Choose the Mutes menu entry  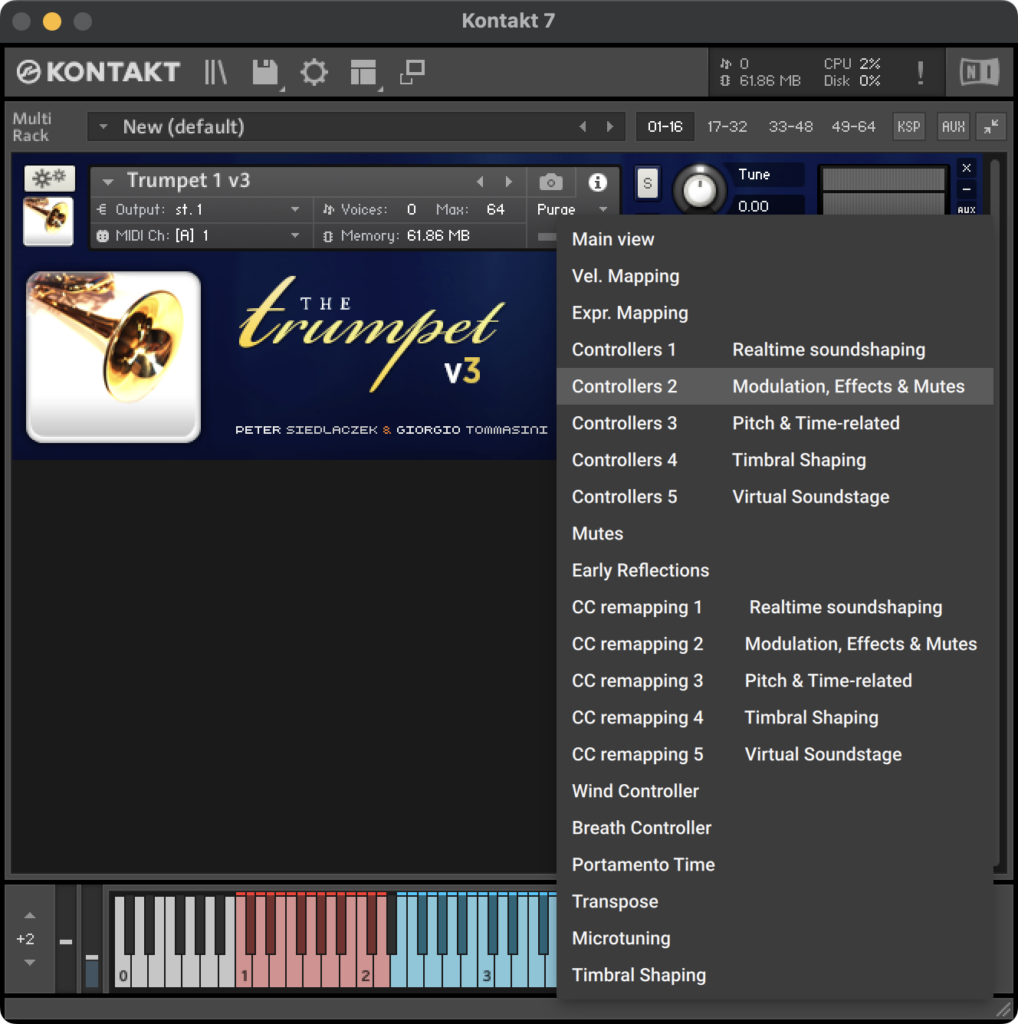[775, 534]
